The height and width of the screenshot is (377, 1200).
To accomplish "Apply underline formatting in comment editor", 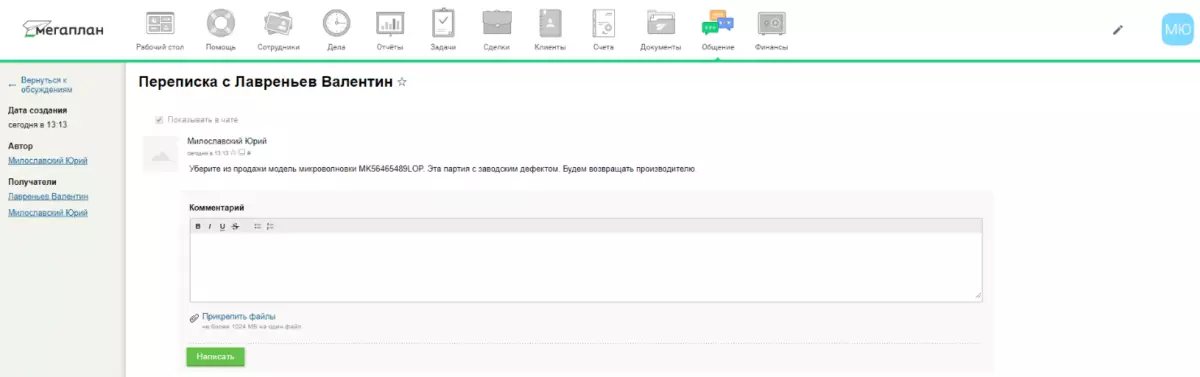I will pyautogui.click(x=222, y=227).
